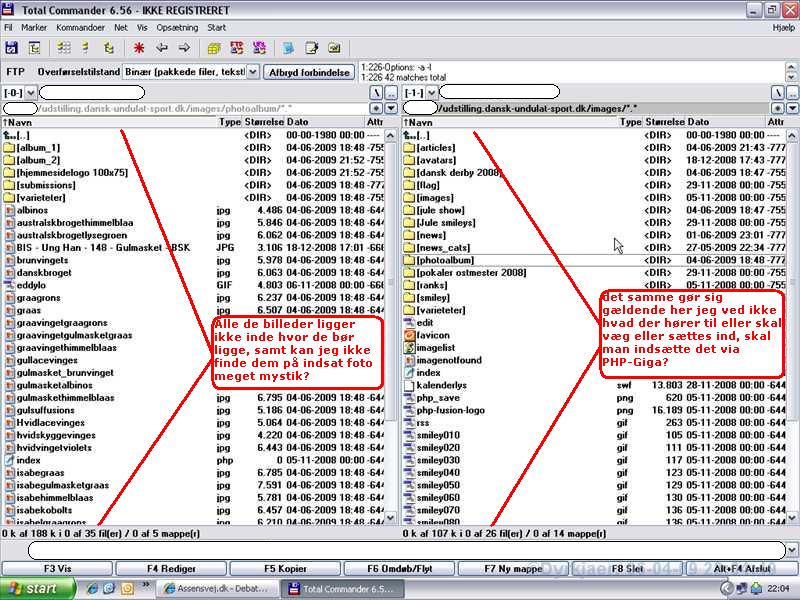The width and height of the screenshot is (800, 600).
Task: Click Total Commander taskbar button
Action: click(343, 589)
